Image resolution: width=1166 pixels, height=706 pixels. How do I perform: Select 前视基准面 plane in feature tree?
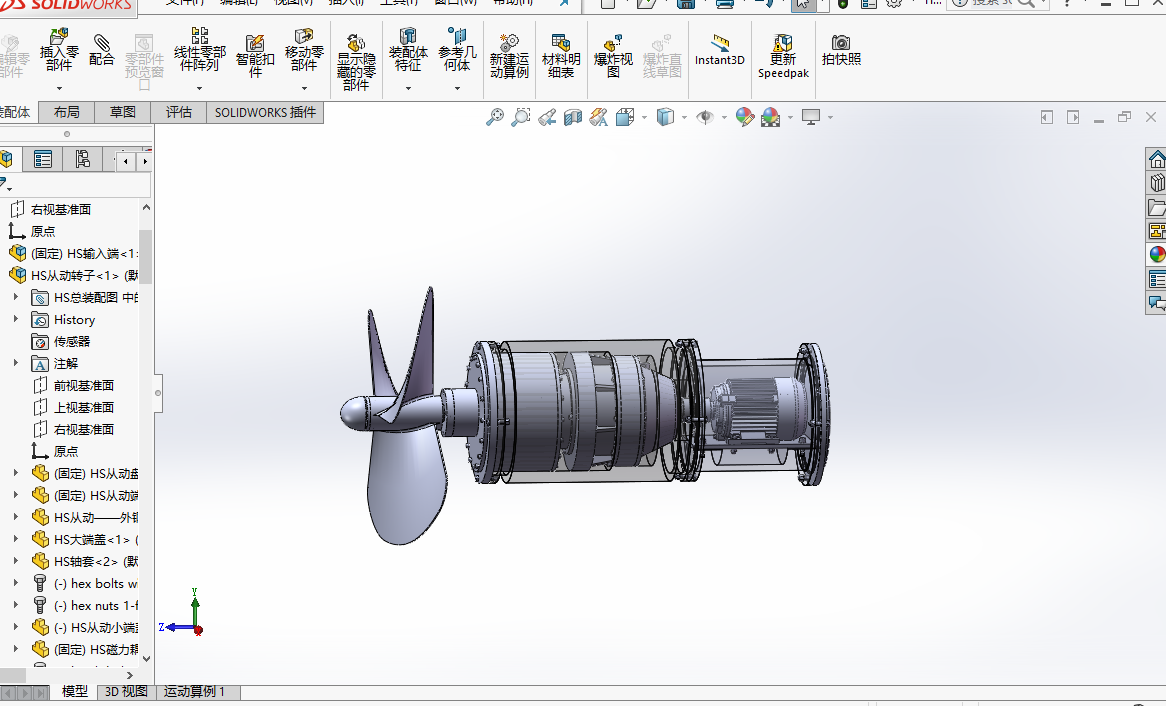[83, 386]
